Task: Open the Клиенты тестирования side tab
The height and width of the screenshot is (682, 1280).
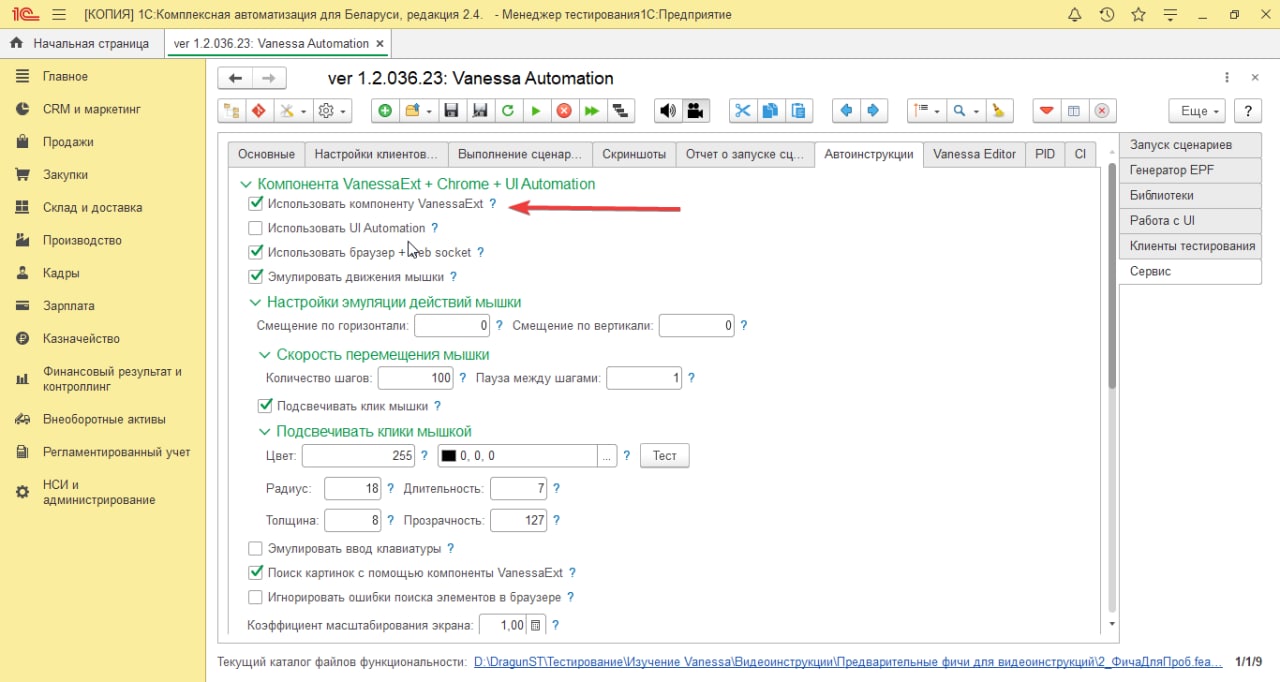Action: 1190,246
